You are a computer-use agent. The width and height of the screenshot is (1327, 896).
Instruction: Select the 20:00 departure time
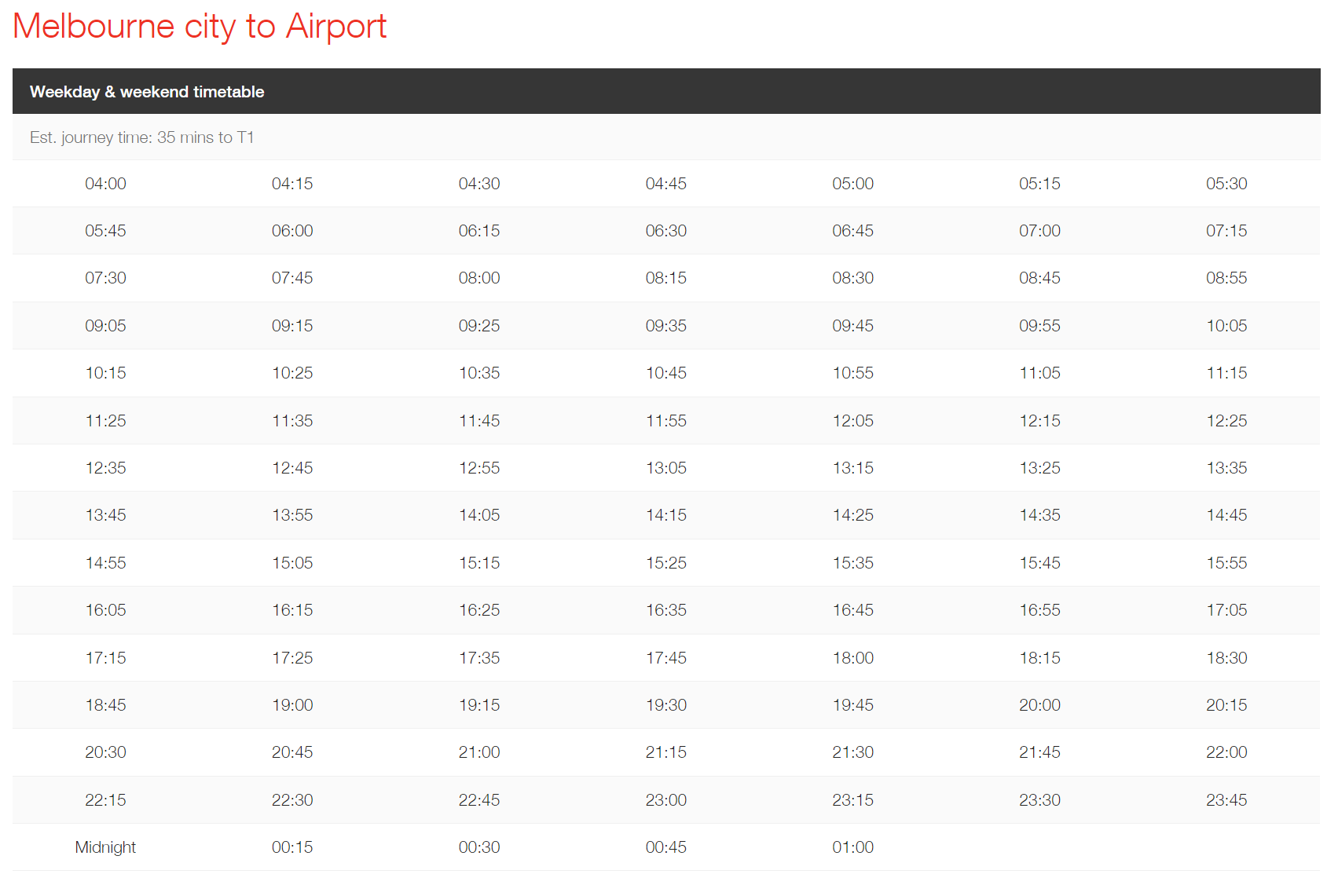click(x=1039, y=705)
